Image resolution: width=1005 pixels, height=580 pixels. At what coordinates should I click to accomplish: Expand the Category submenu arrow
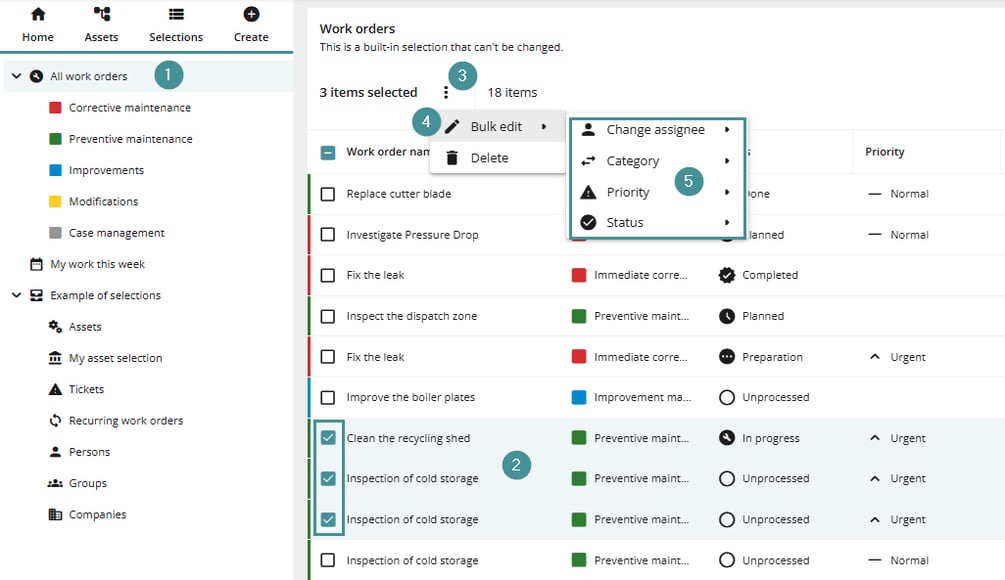pyautogui.click(x=727, y=161)
